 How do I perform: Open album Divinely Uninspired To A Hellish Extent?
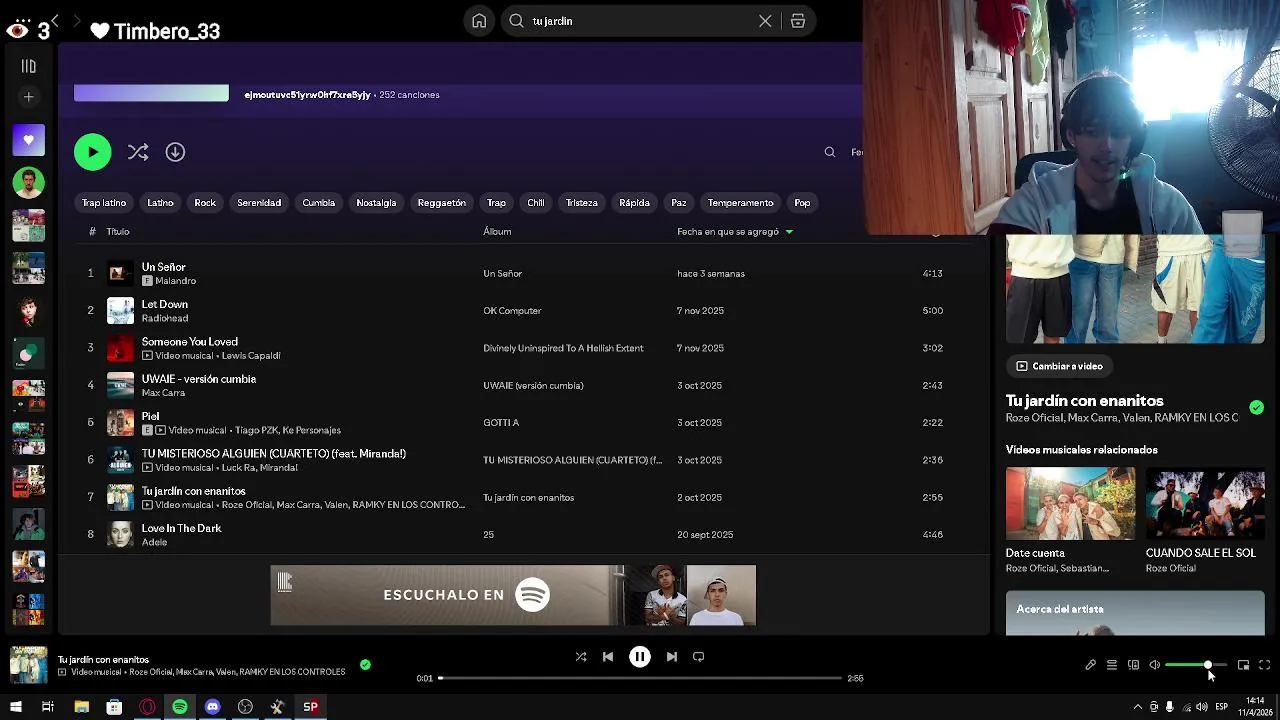563,348
